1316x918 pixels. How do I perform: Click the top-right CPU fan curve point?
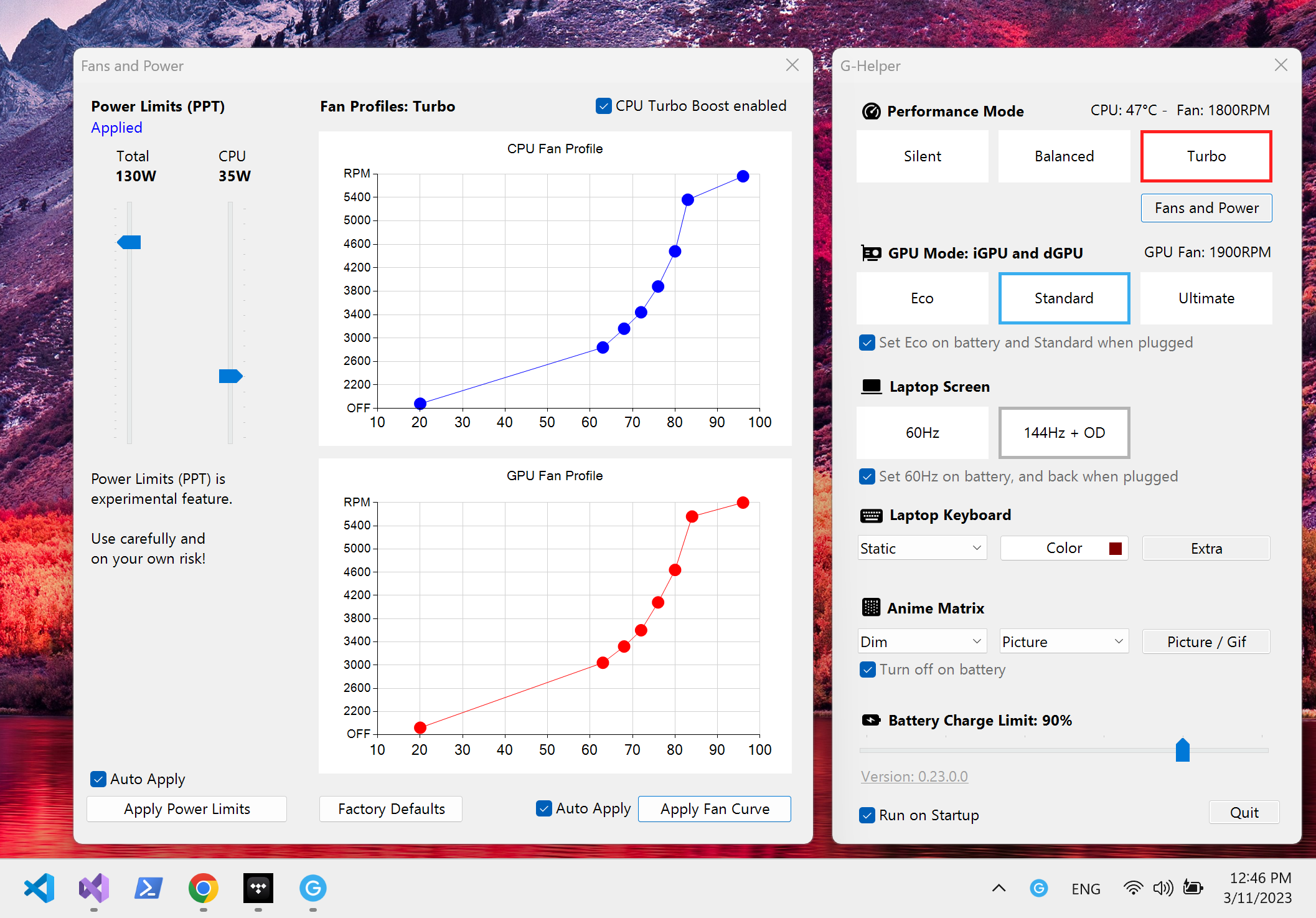[743, 176]
